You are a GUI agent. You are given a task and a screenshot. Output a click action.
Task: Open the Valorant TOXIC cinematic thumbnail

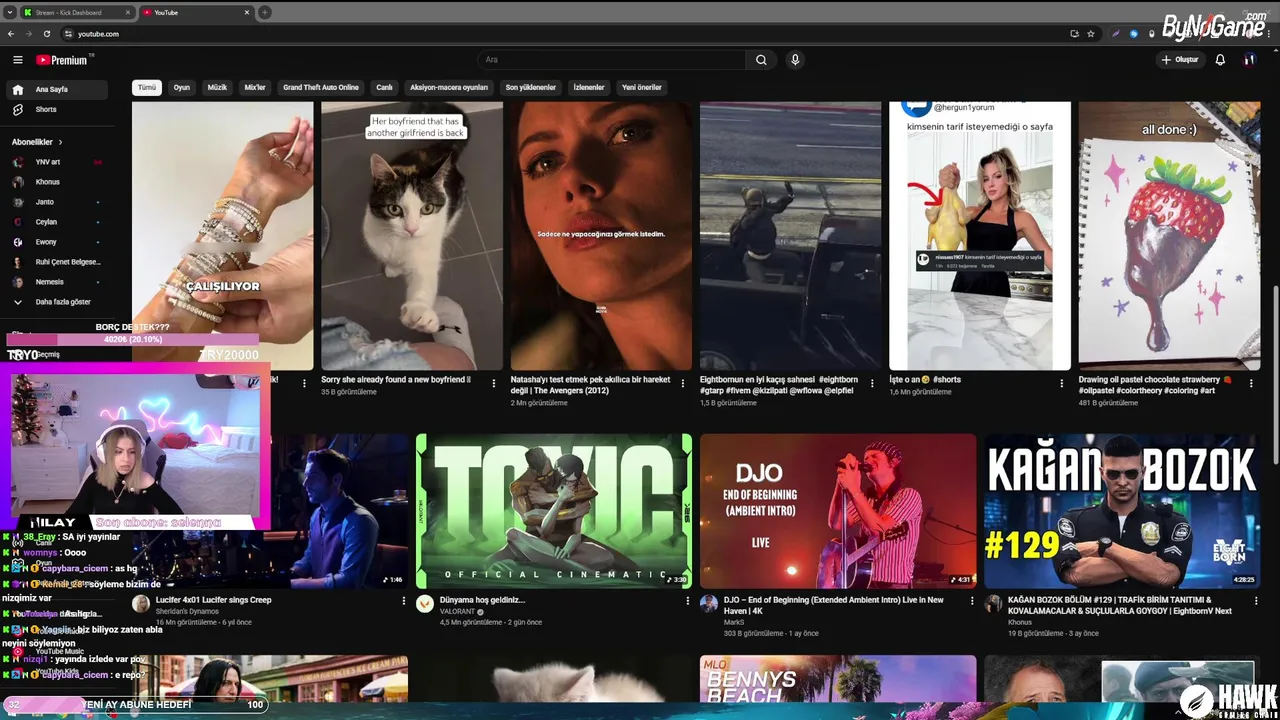click(554, 511)
